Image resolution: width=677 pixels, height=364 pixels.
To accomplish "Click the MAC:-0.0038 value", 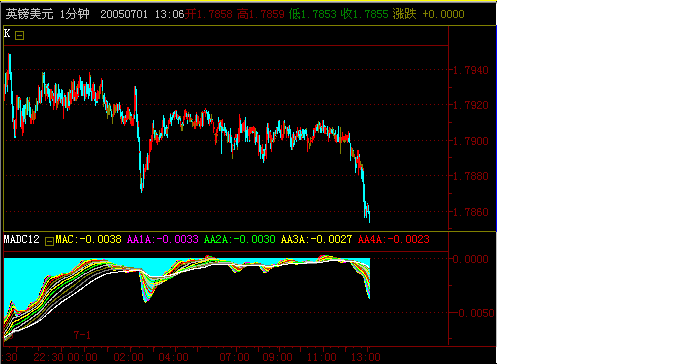I will pyautogui.click(x=89, y=239).
